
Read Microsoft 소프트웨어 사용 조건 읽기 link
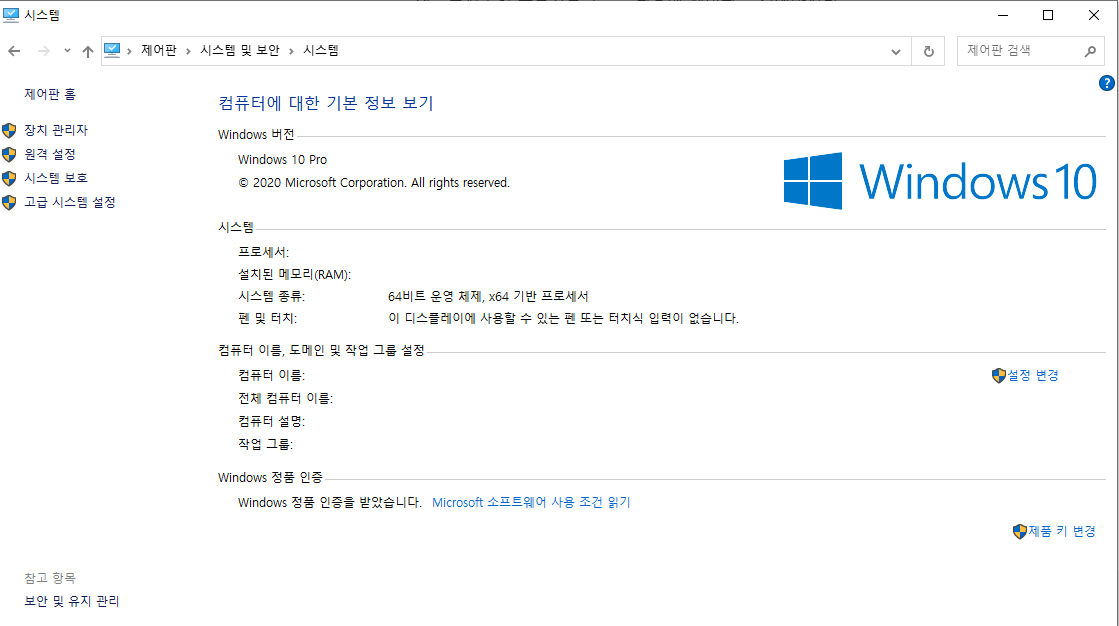click(532, 503)
